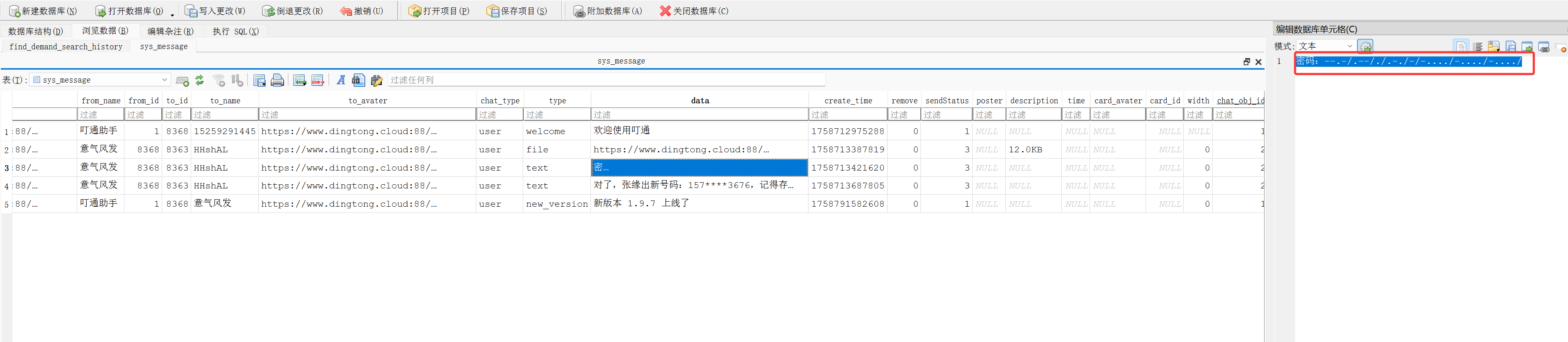This screenshot has height=342, width=1568.
Task: Click the export to file save icon
Action: [x=1511, y=46]
